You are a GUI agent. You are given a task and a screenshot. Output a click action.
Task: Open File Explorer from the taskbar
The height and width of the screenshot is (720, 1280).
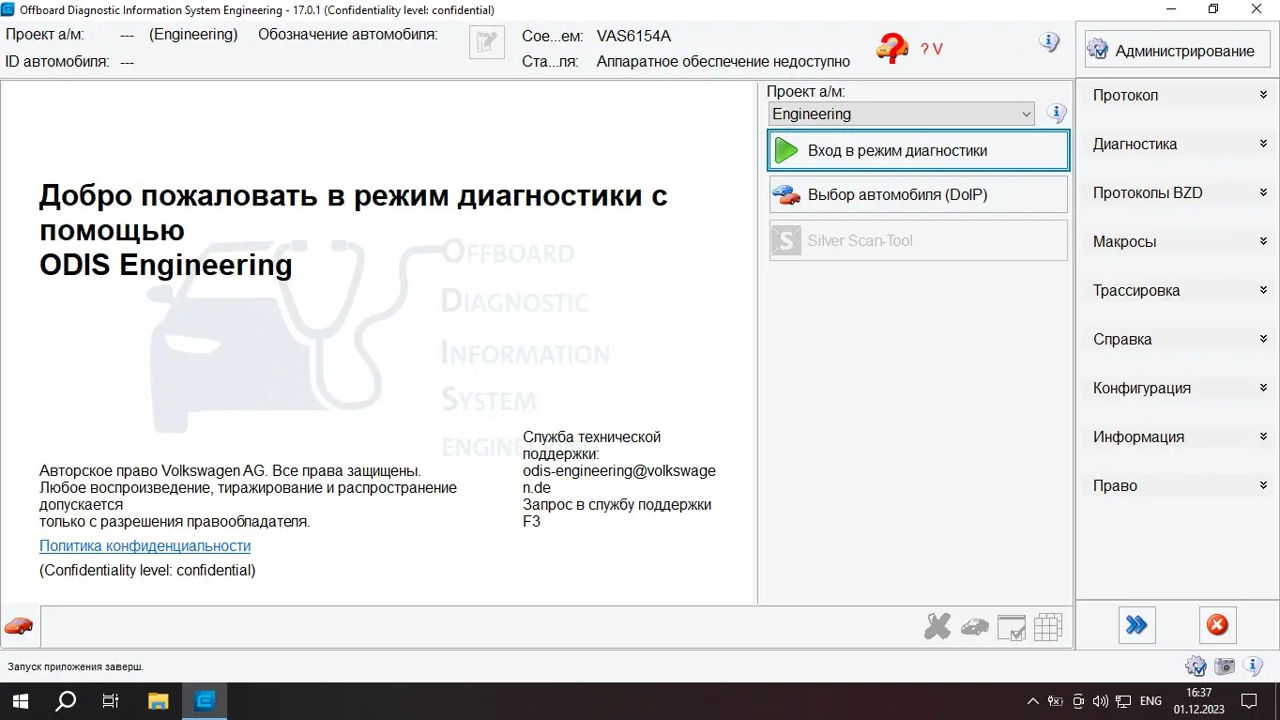(158, 701)
